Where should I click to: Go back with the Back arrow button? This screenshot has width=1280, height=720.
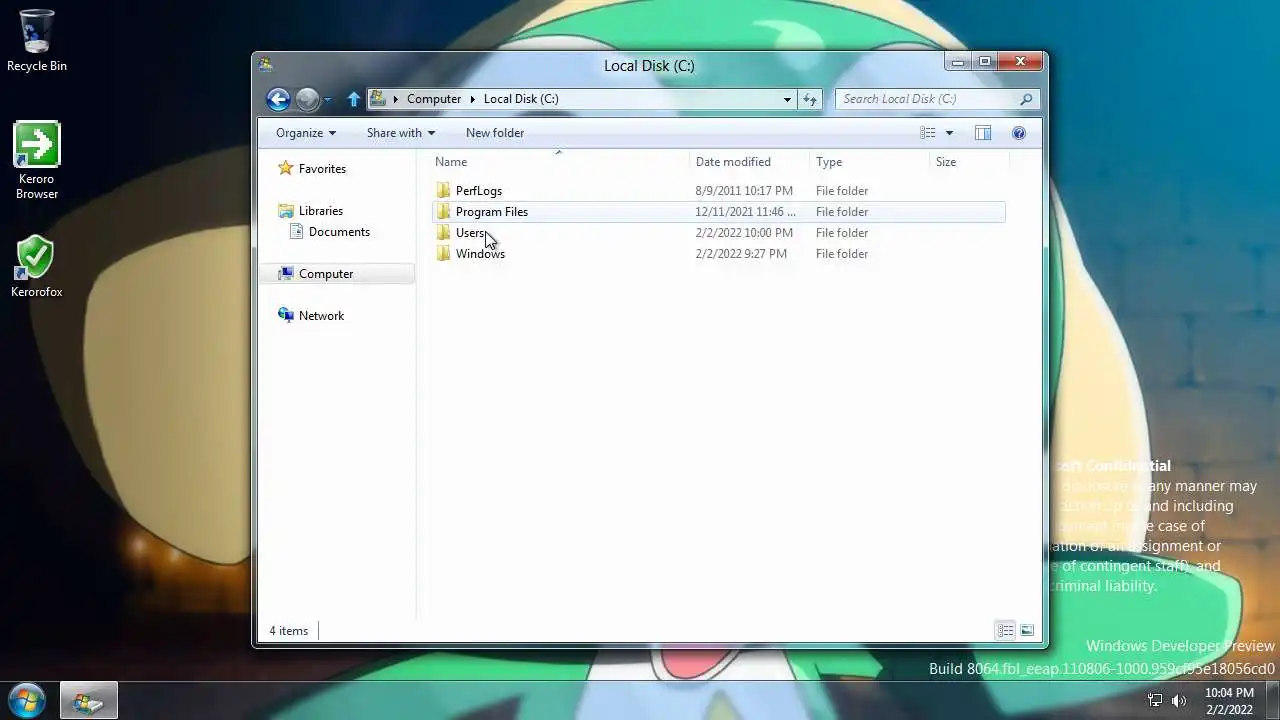(x=279, y=99)
